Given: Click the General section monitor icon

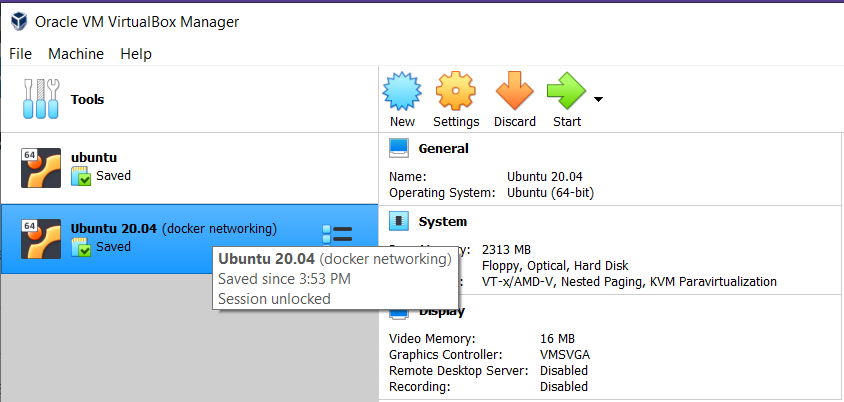Looking at the screenshot, I should 399,149.
